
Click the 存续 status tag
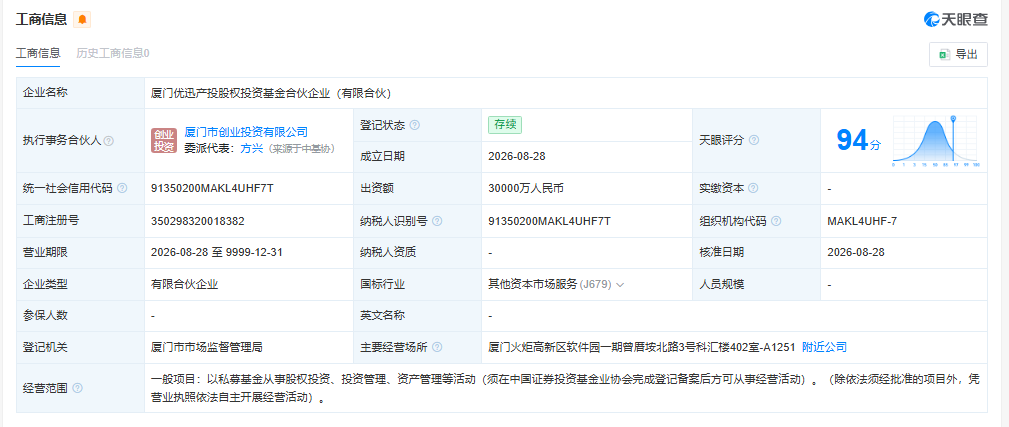pos(505,125)
